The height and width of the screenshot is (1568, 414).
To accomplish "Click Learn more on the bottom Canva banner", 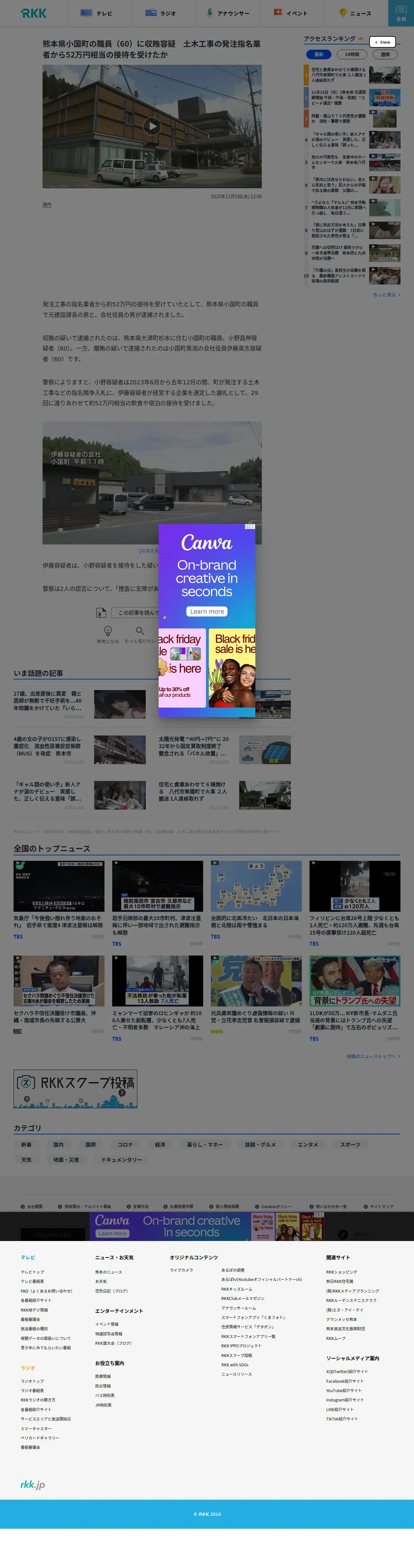I will click(112, 1233).
